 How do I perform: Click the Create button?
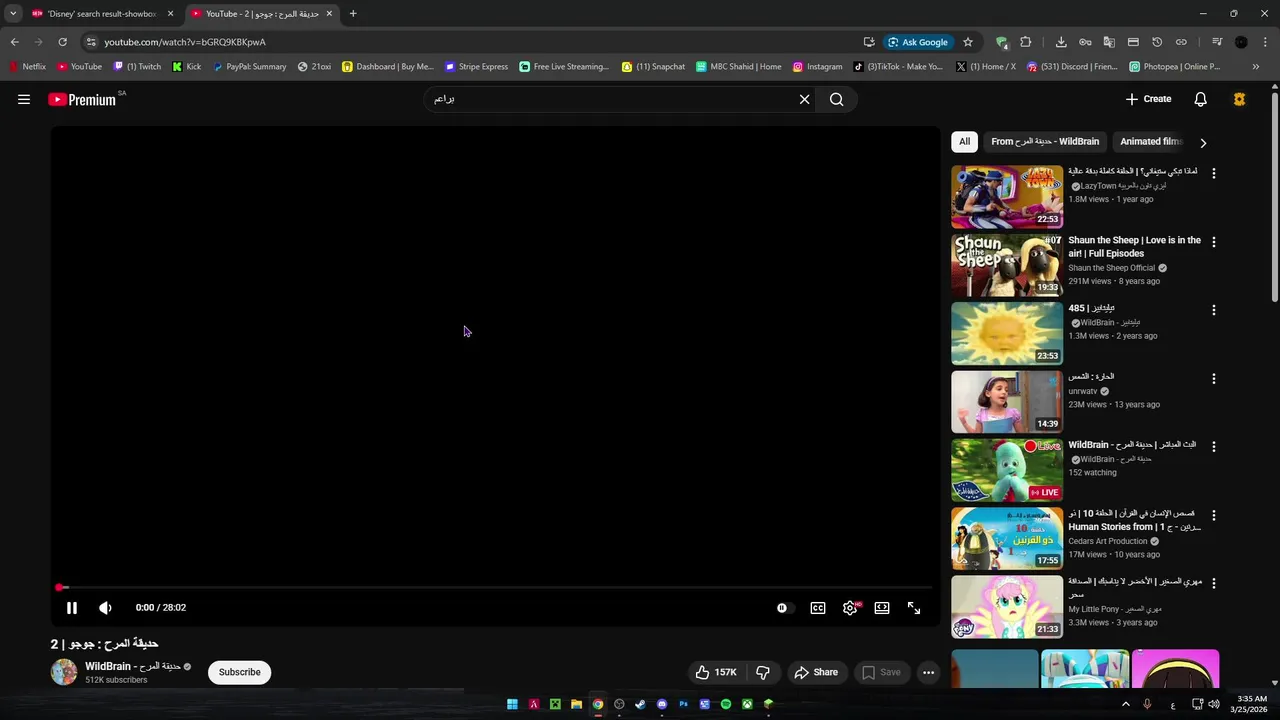tap(1148, 99)
